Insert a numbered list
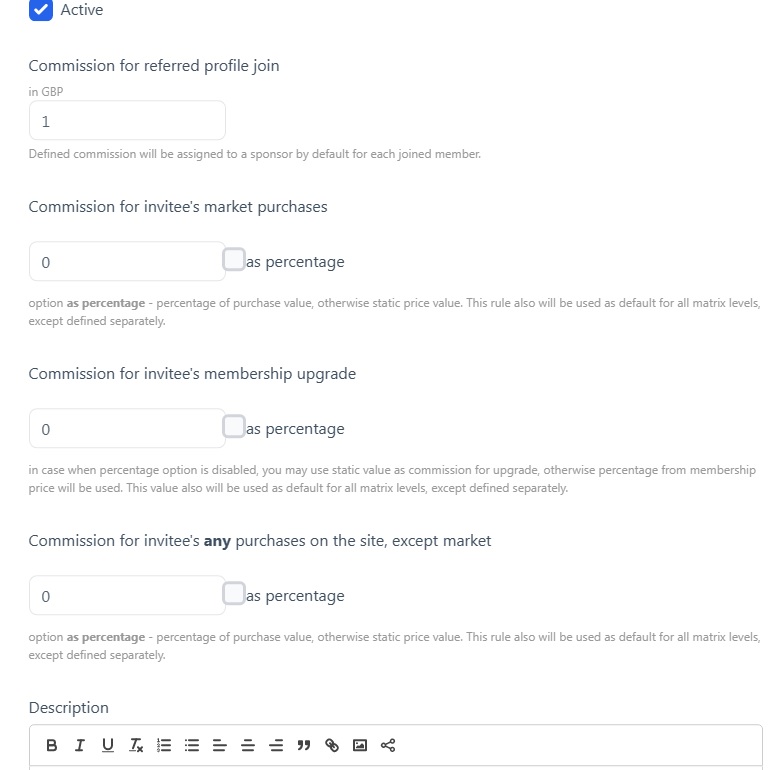 tap(164, 745)
